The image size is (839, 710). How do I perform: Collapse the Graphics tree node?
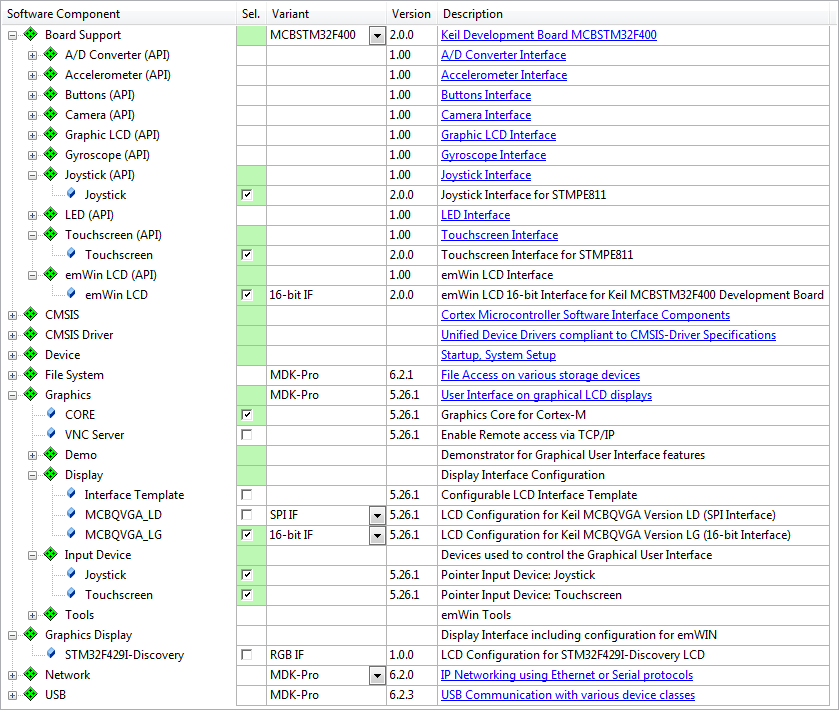12,395
